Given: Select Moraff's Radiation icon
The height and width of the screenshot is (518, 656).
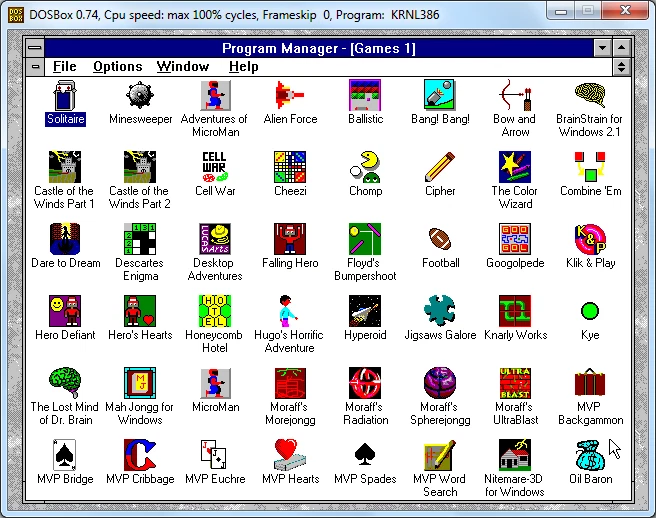Looking at the screenshot, I should (x=365, y=383).
